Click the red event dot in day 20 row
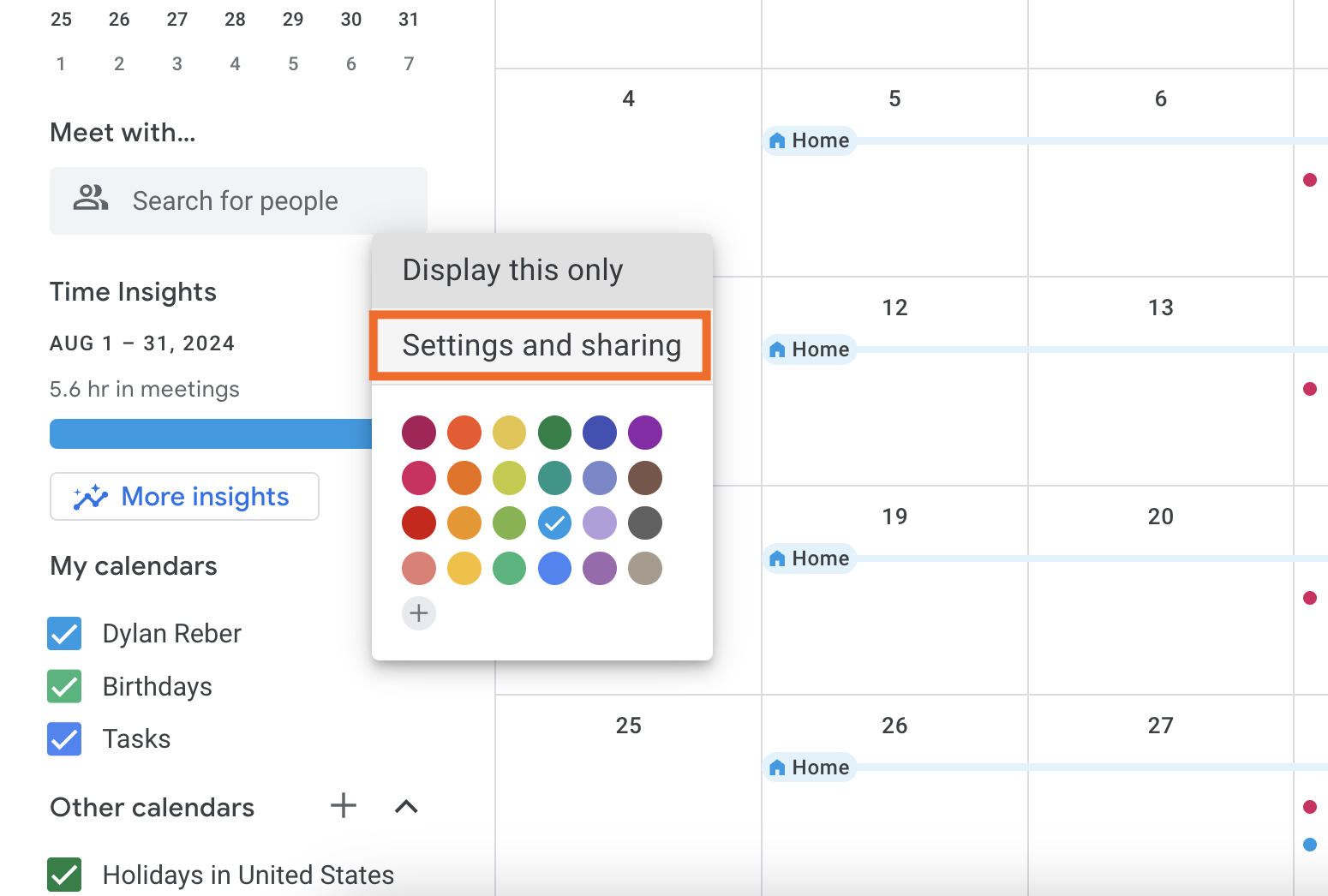The image size is (1328, 896). [x=1310, y=598]
